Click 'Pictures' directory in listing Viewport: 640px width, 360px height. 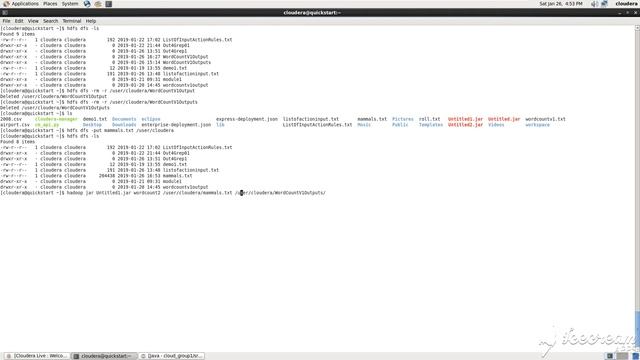[403, 119]
